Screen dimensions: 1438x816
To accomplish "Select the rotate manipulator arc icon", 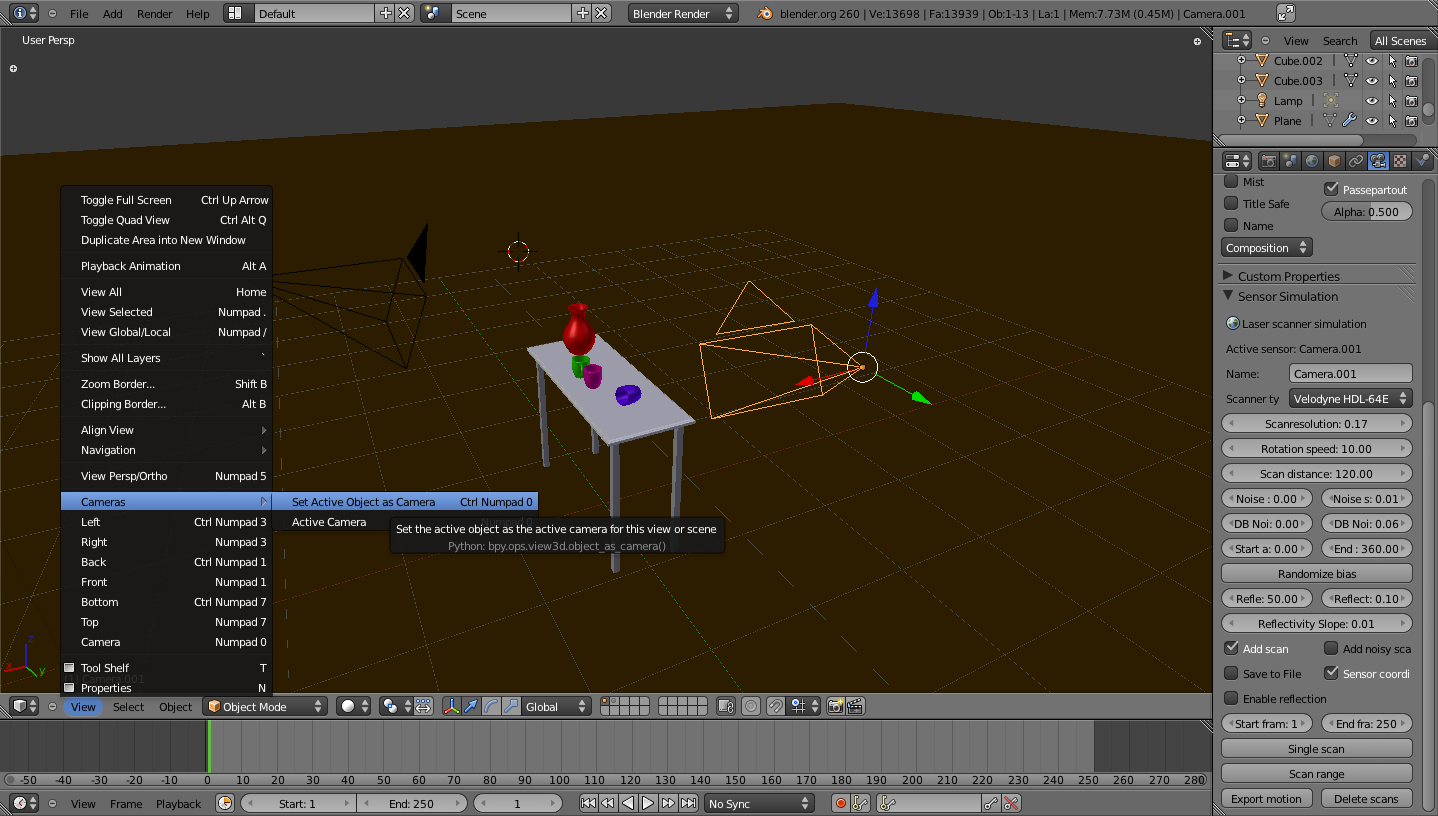I will click(491, 706).
